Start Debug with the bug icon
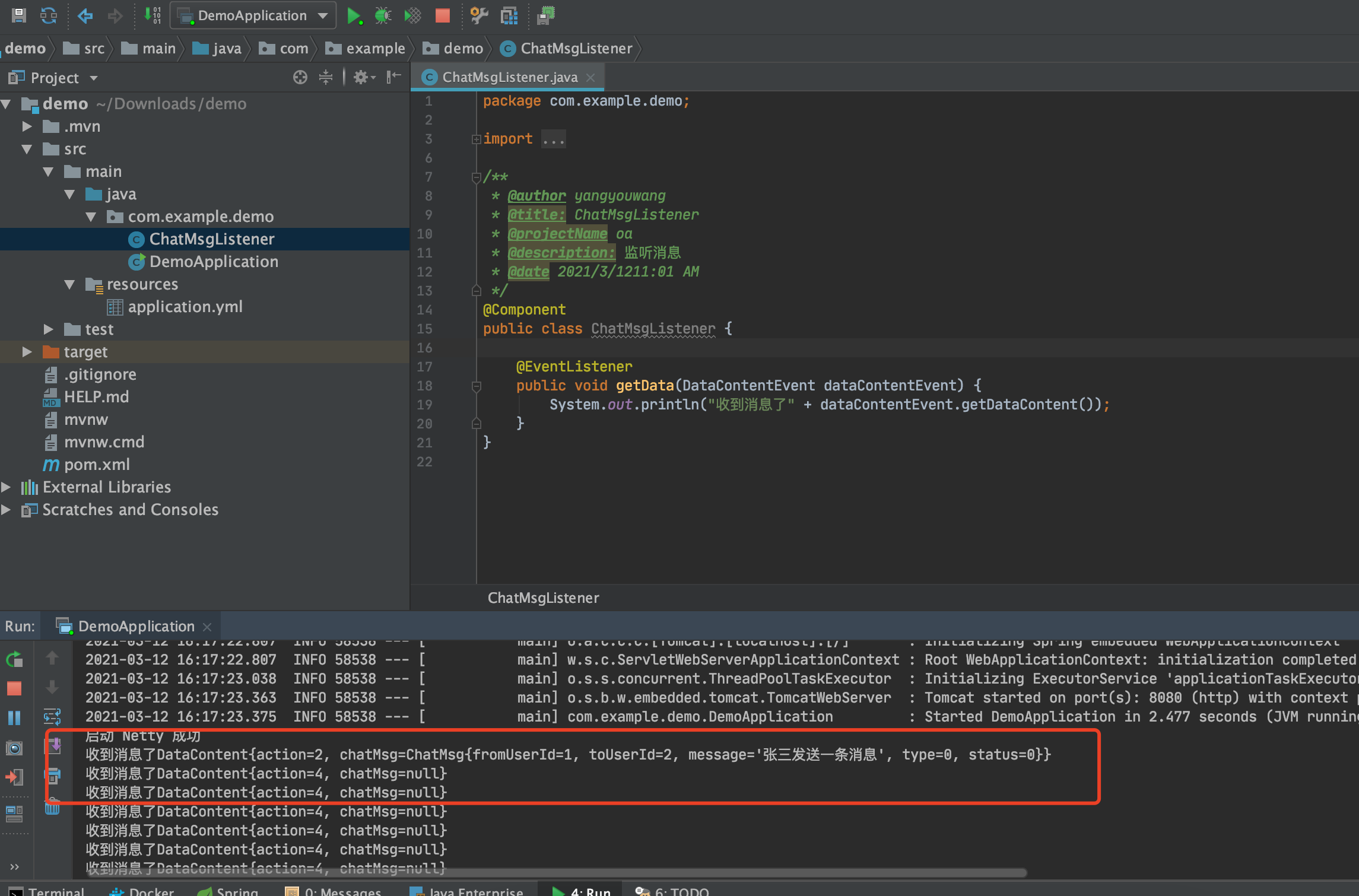The width and height of the screenshot is (1359, 896). tap(383, 16)
